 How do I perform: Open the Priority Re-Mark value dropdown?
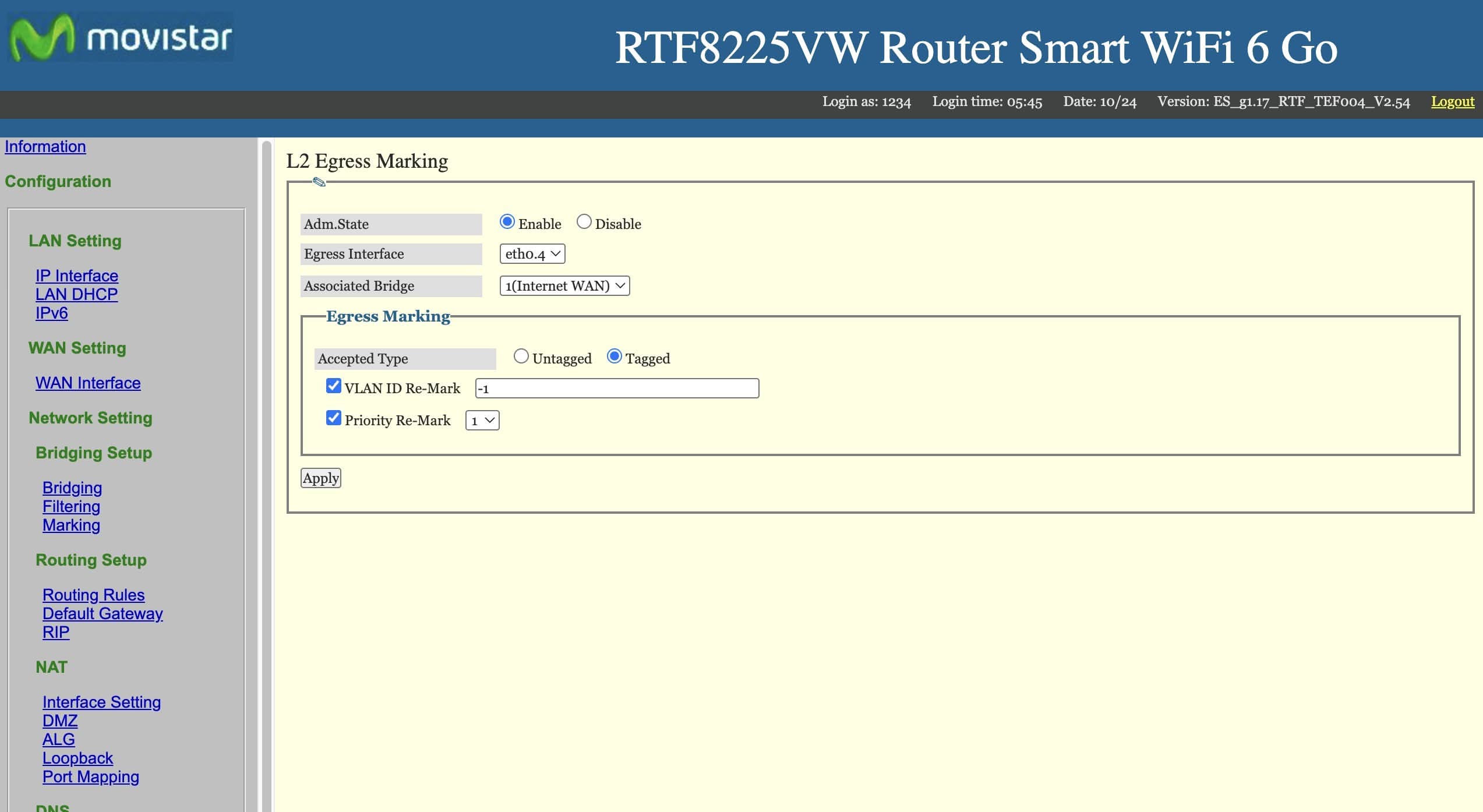click(x=482, y=421)
